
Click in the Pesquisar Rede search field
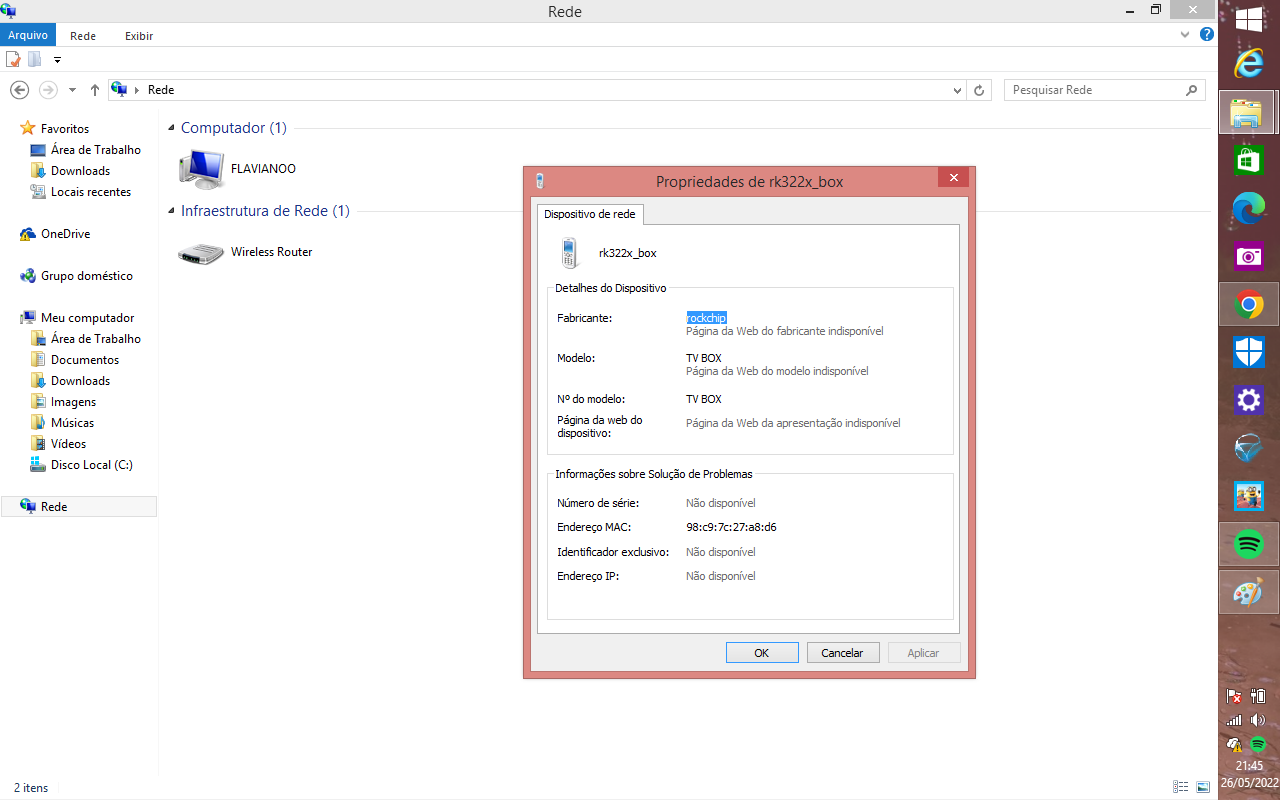click(x=1094, y=90)
